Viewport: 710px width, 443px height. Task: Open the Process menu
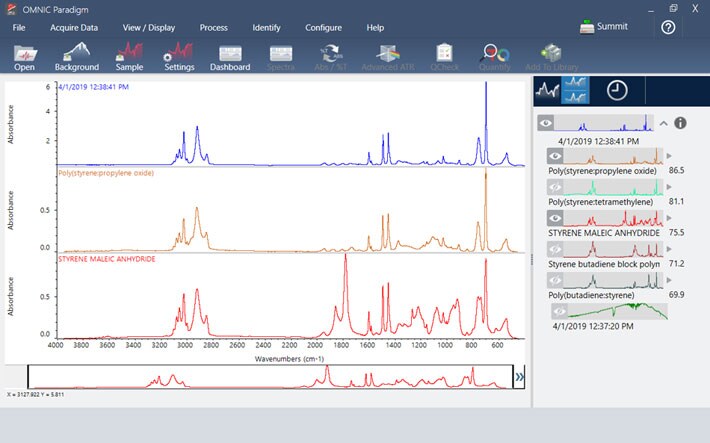[x=214, y=28]
